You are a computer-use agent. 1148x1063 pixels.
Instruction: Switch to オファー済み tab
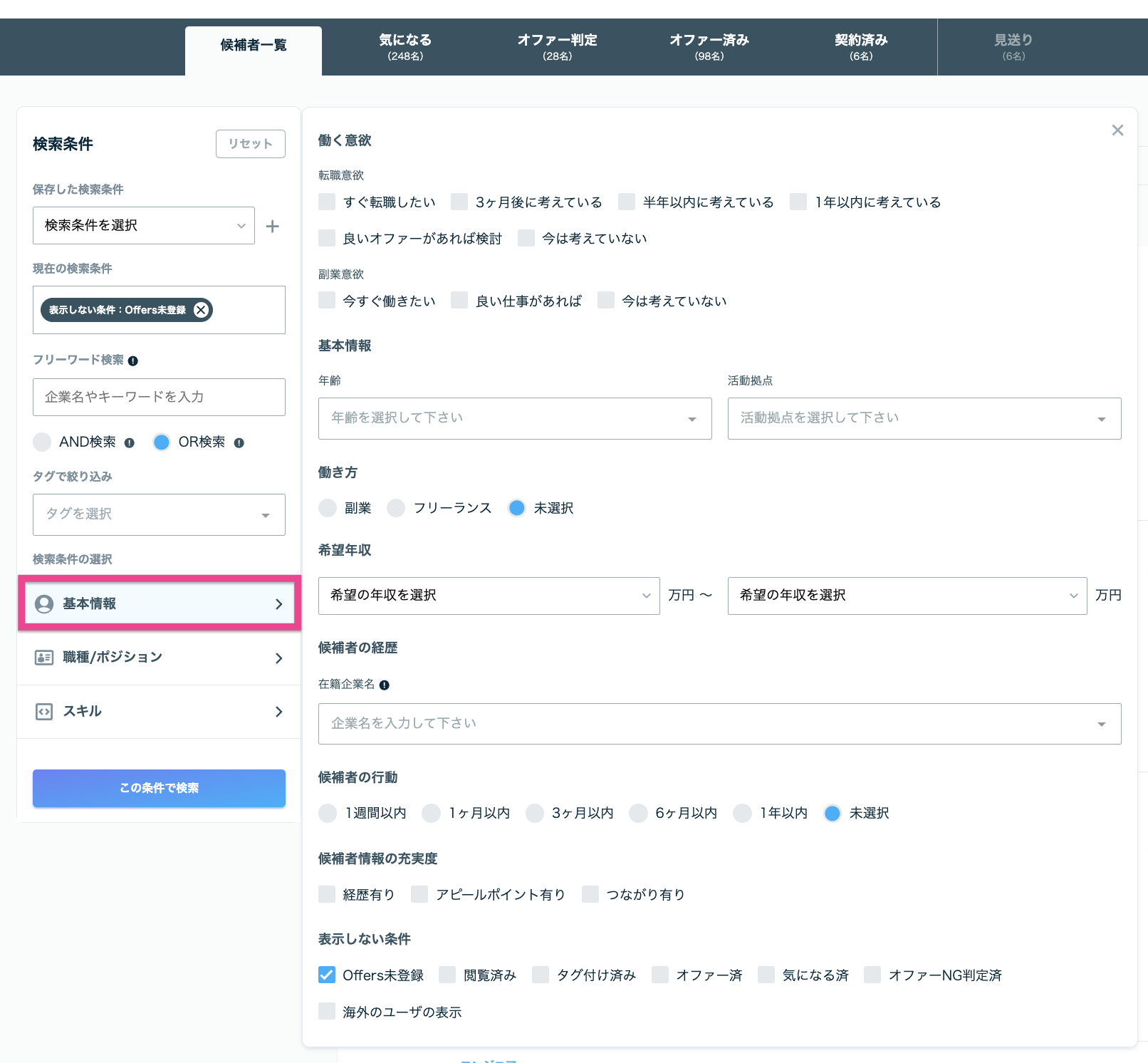point(709,47)
